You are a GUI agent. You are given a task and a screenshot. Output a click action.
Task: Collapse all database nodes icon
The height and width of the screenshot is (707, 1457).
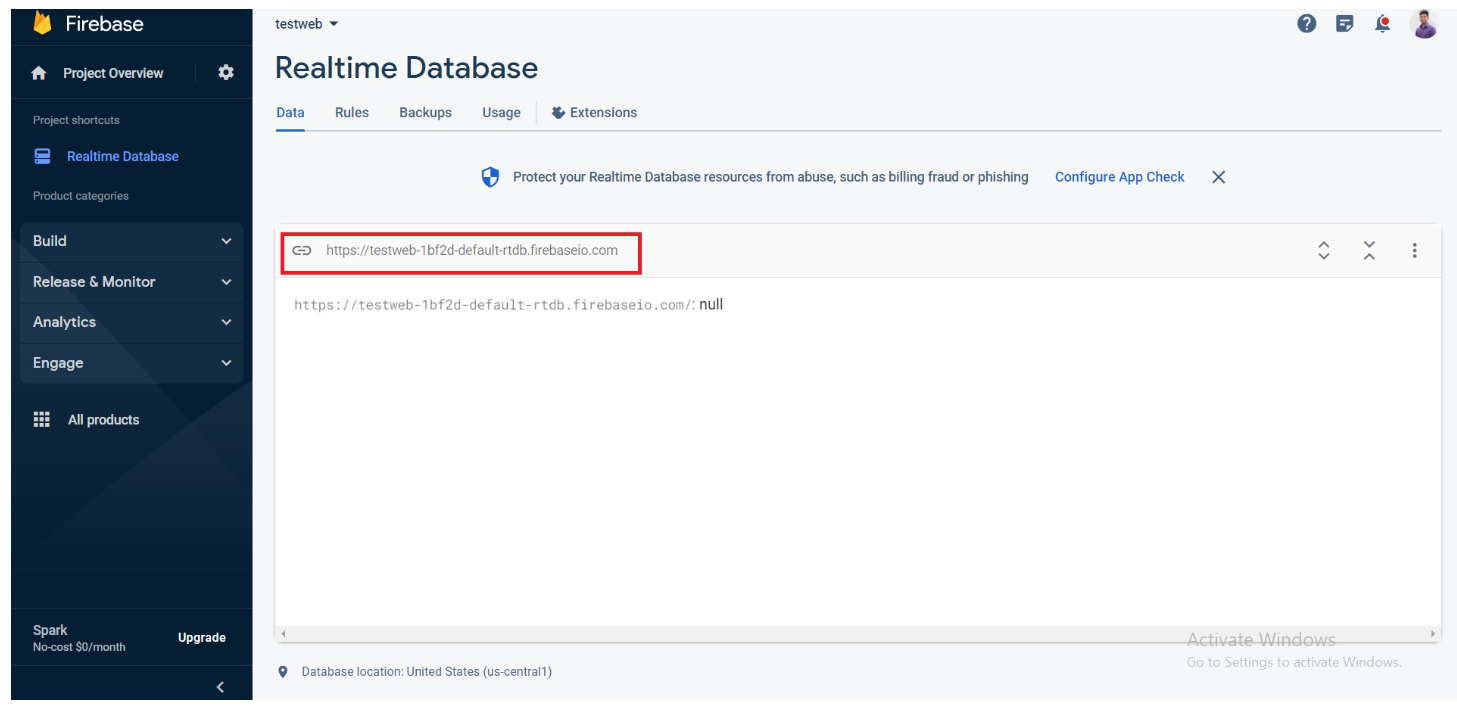click(1369, 250)
